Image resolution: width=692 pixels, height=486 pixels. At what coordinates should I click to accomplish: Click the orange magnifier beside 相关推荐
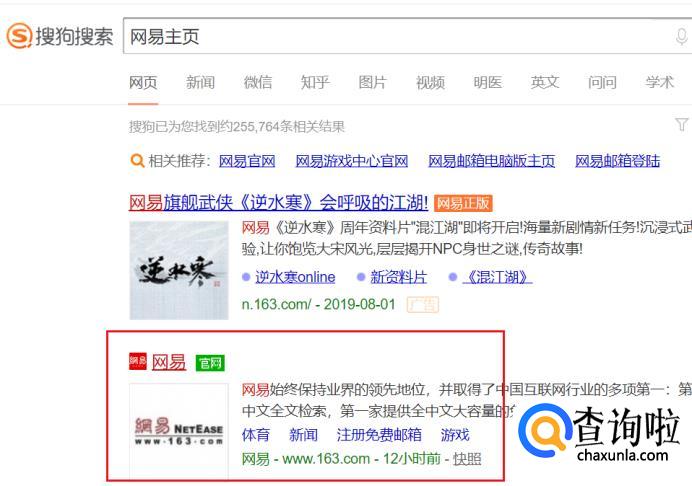pos(137,161)
